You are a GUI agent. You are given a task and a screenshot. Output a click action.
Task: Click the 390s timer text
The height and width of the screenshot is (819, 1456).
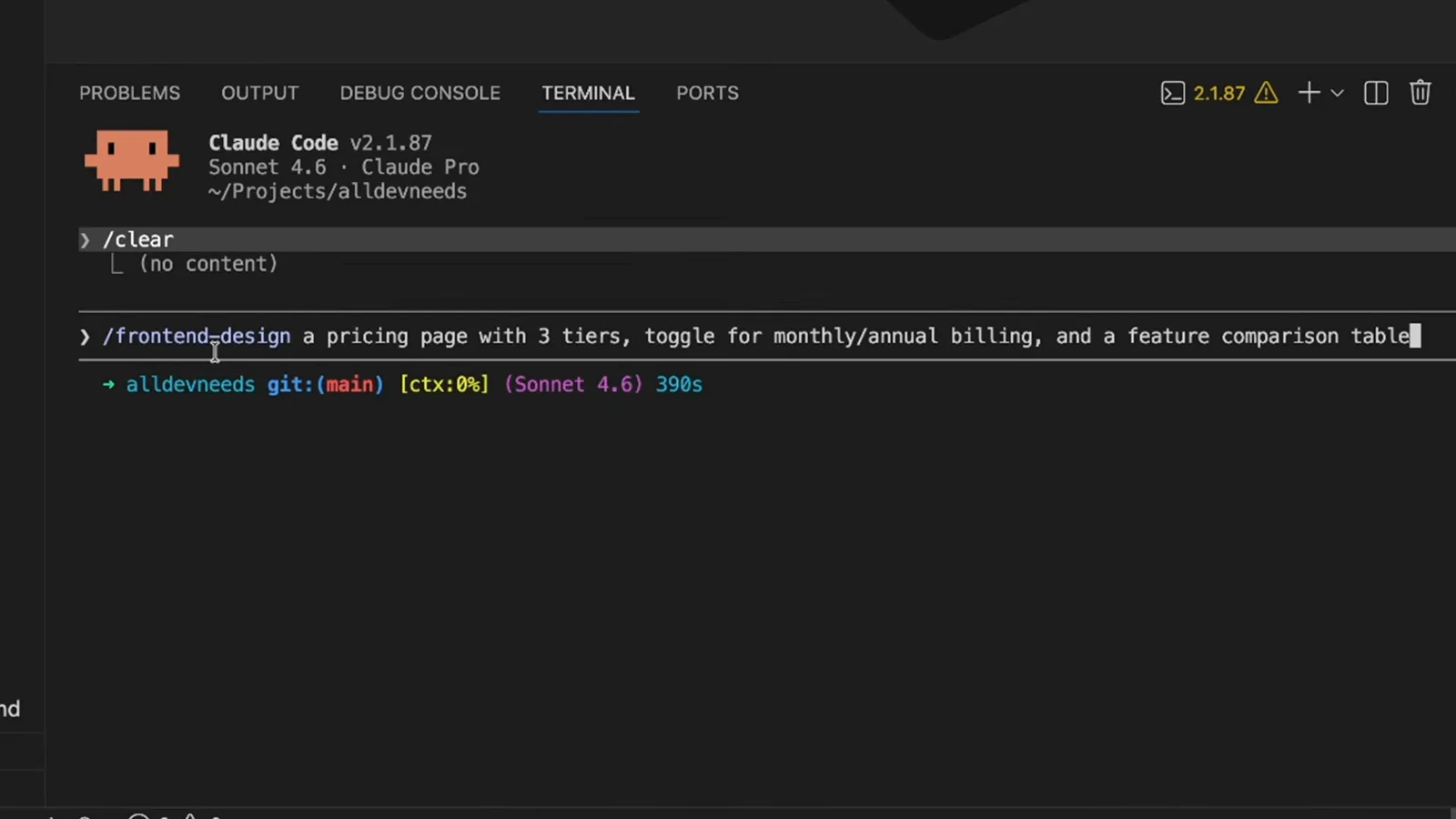coord(679,385)
